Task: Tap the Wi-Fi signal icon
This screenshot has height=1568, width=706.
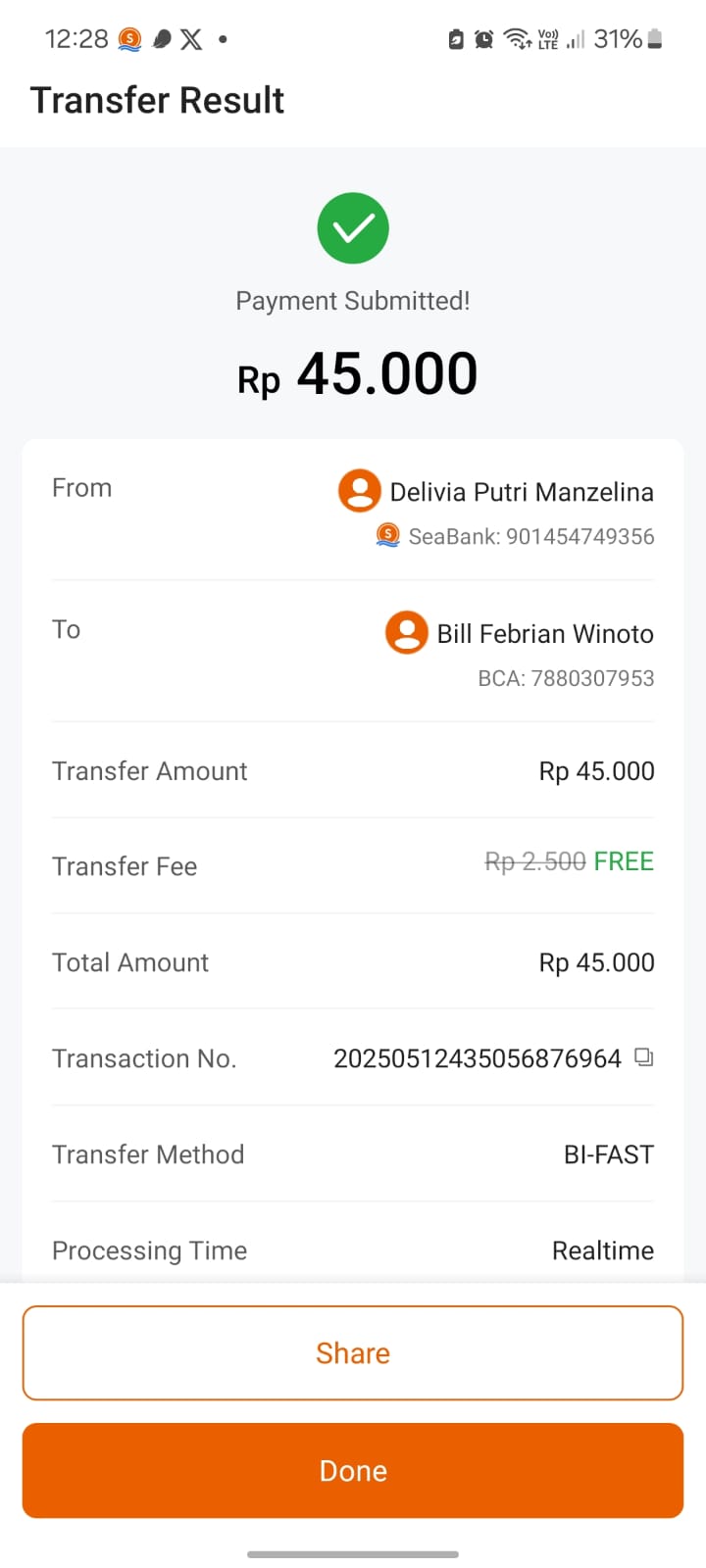Action: click(x=516, y=39)
